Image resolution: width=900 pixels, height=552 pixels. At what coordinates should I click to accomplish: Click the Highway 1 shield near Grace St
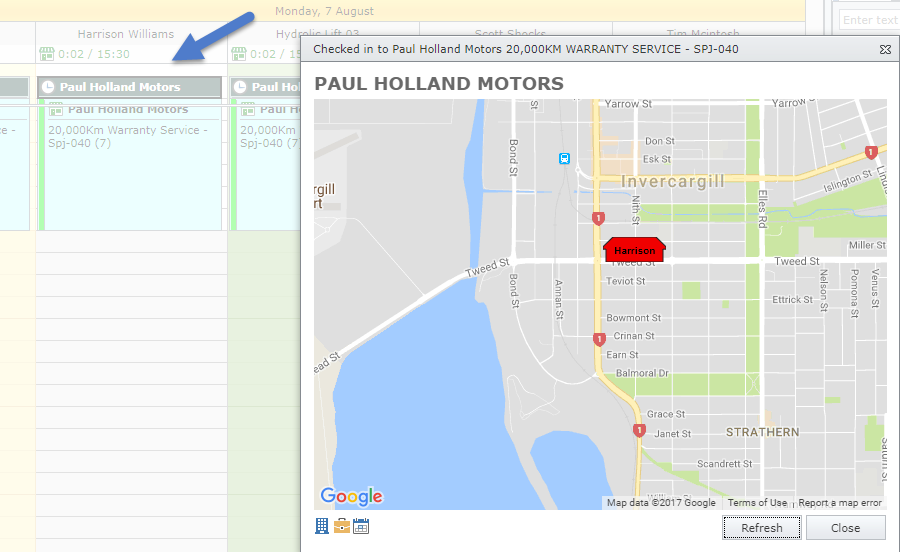pos(639,430)
